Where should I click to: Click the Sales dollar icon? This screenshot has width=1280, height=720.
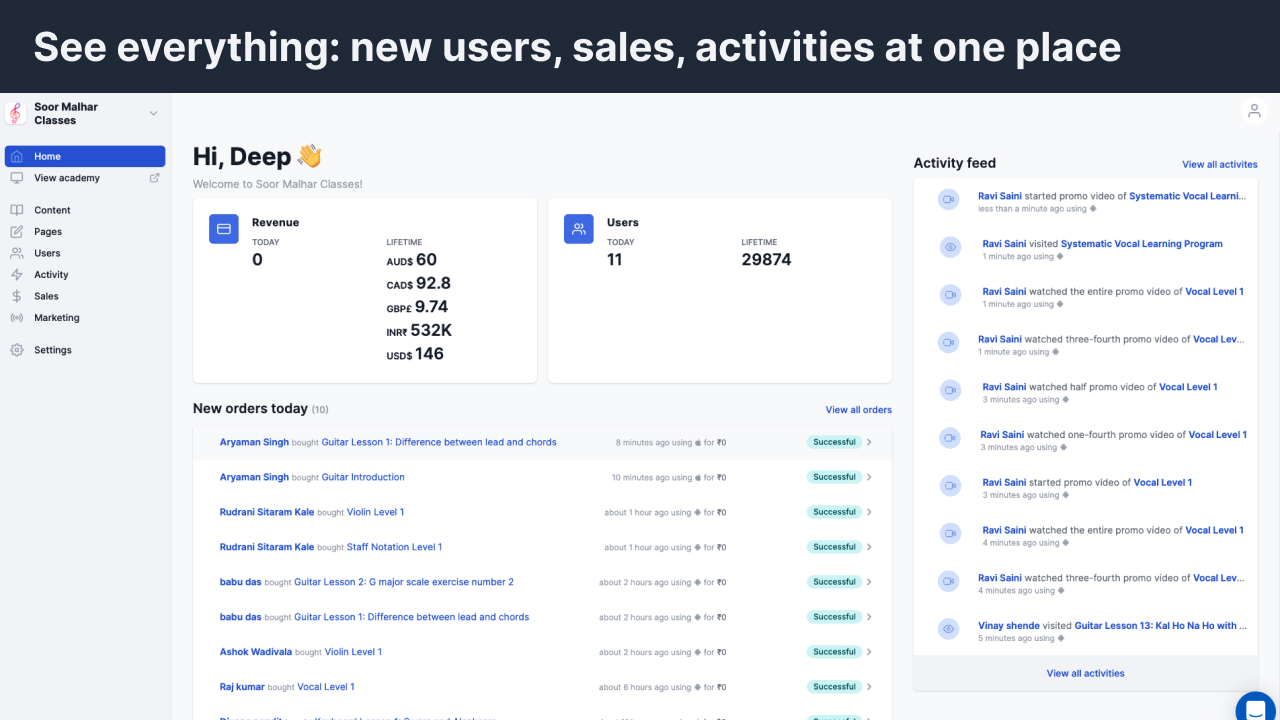tap(17, 296)
